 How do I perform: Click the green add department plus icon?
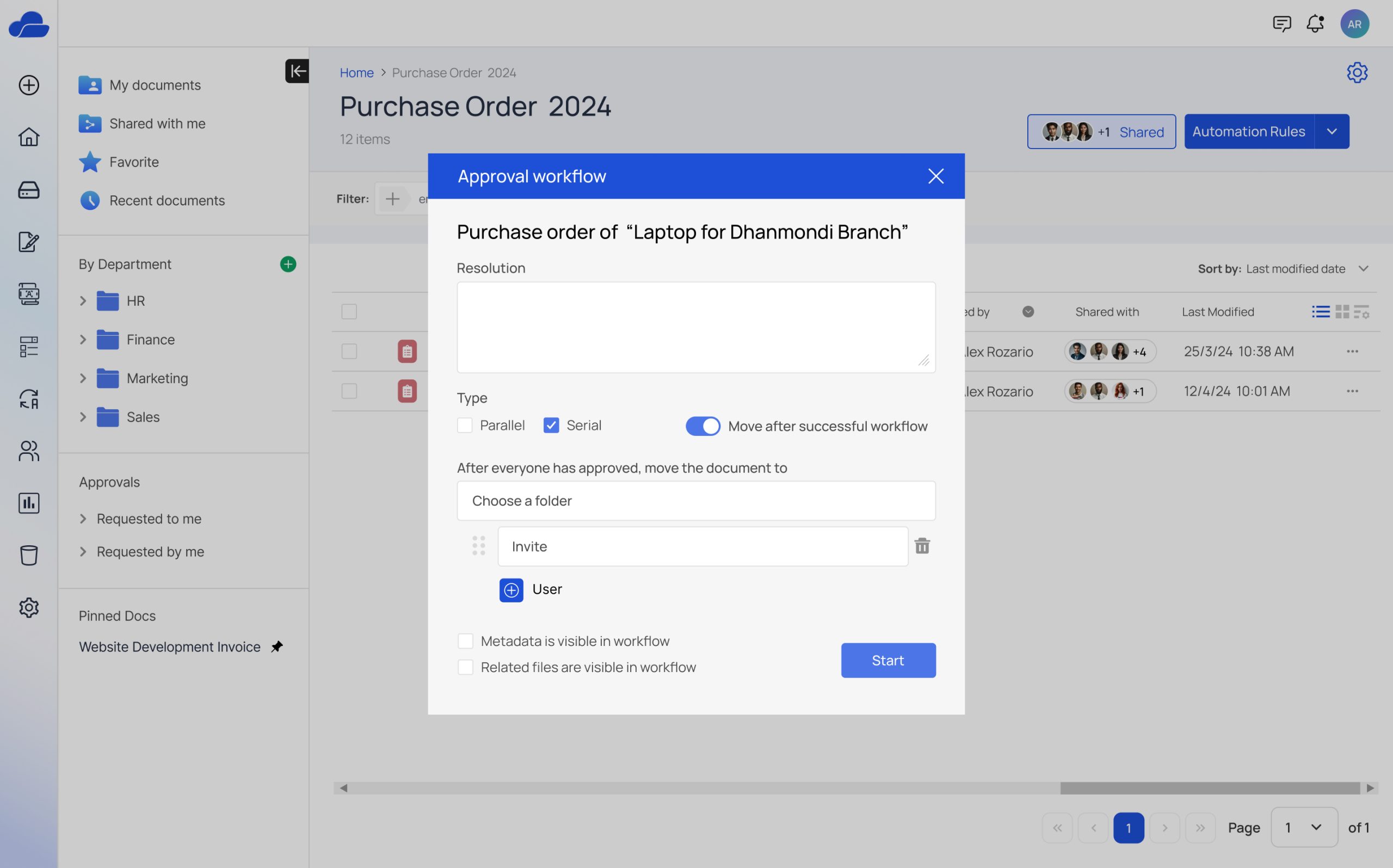coord(288,264)
